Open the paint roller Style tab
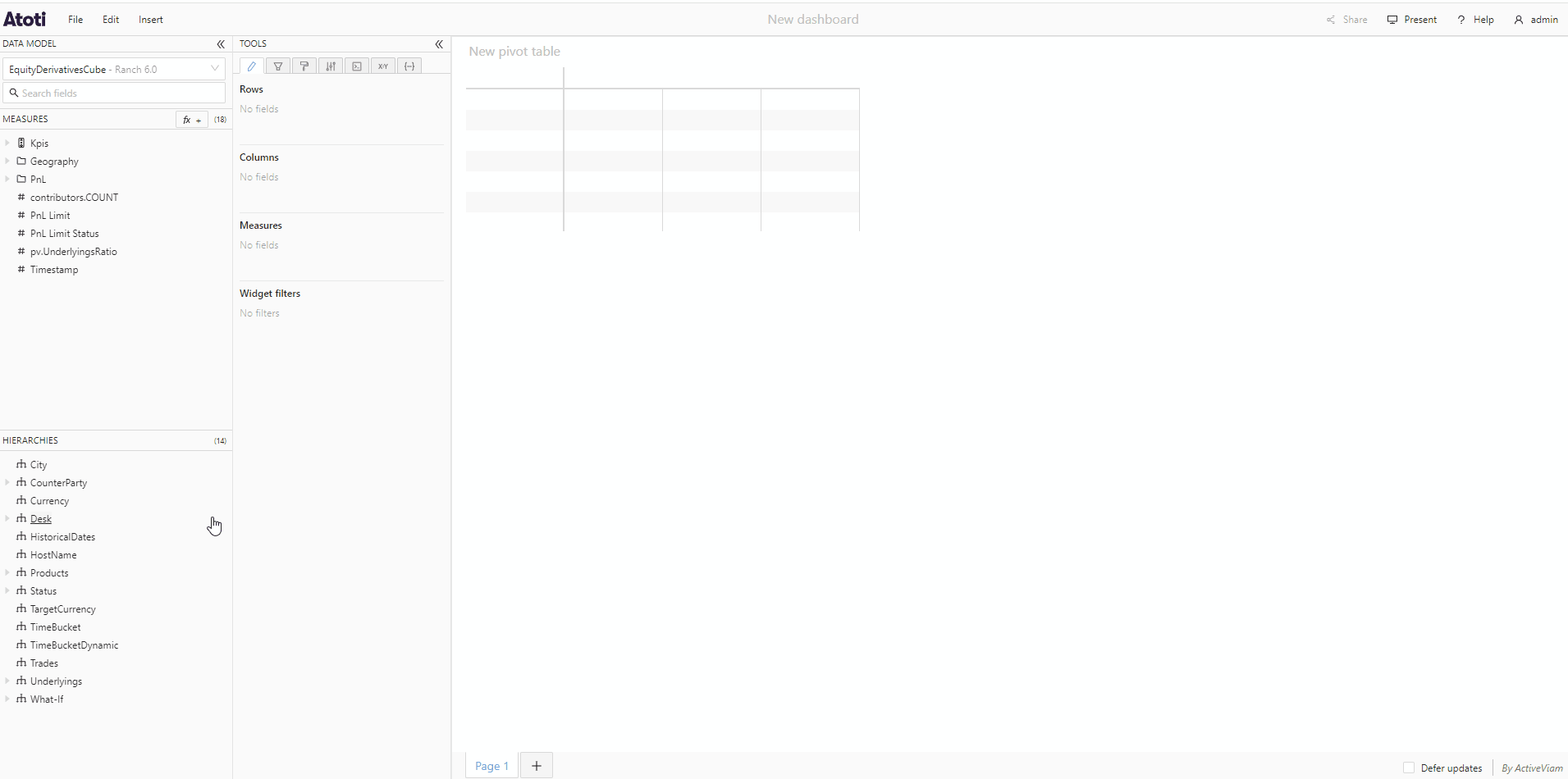The image size is (1568, 779). (304, 66)
